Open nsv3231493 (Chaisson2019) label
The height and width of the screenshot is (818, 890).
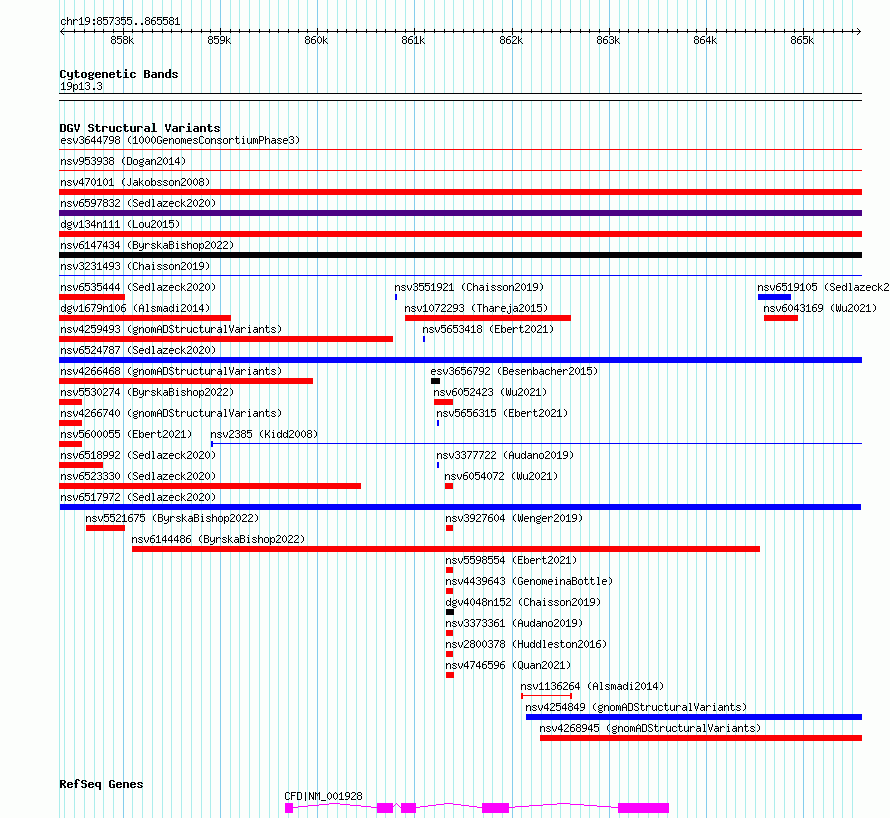tap(135, 266)
